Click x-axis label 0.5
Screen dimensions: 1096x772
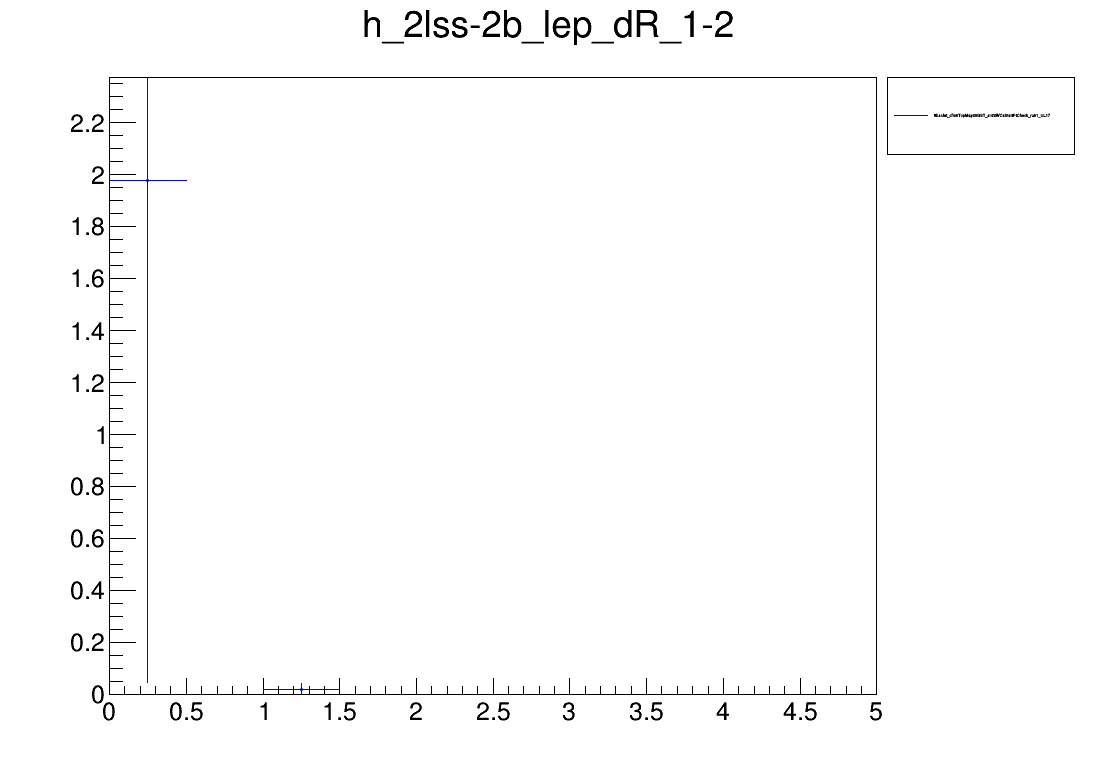click(186, 713)
